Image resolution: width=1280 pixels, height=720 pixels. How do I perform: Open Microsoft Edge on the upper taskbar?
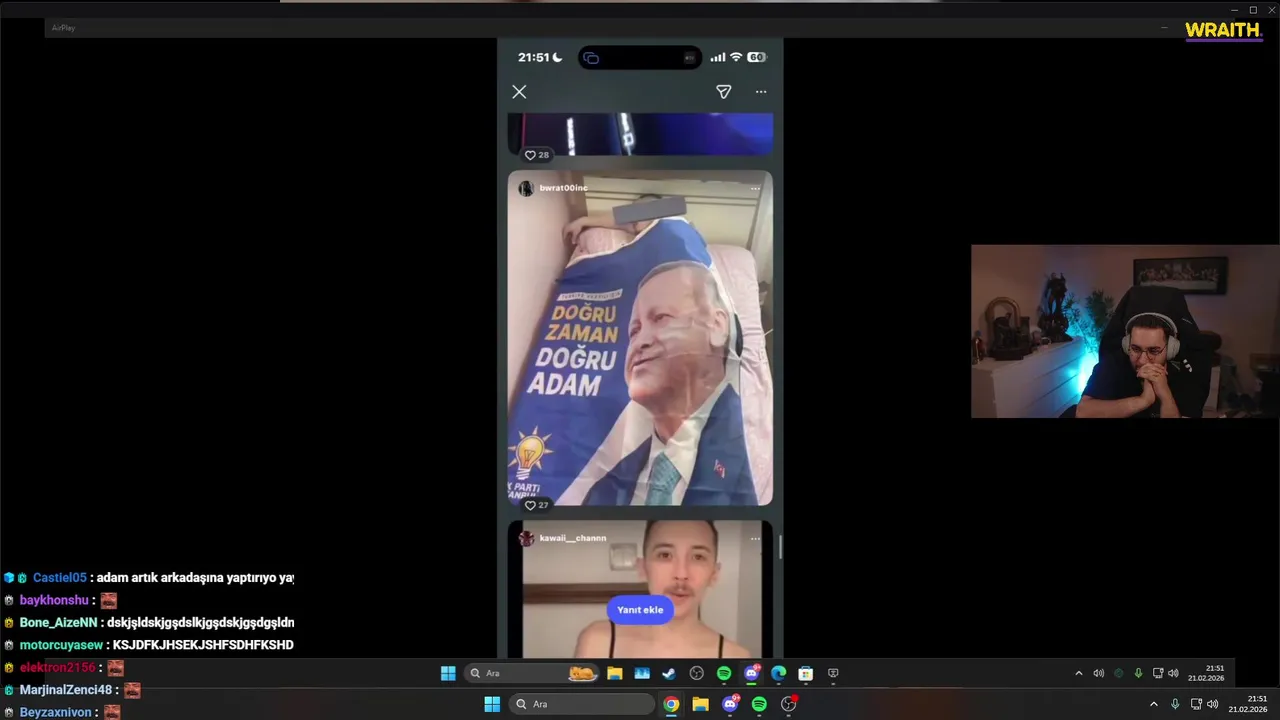(778, 673)
